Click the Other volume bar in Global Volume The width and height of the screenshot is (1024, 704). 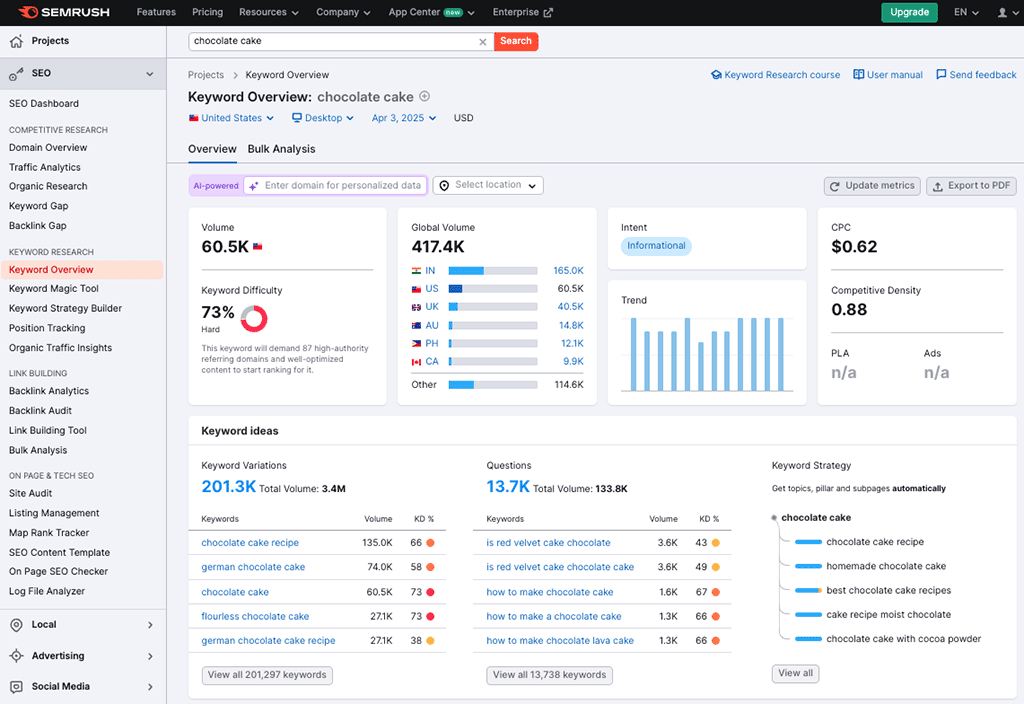point(493,385)
